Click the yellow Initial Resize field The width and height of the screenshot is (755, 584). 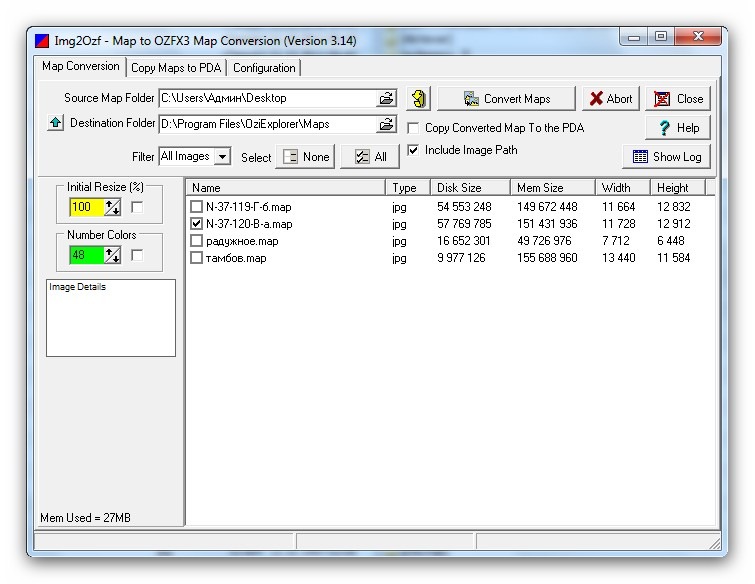[x=87, y=208]
